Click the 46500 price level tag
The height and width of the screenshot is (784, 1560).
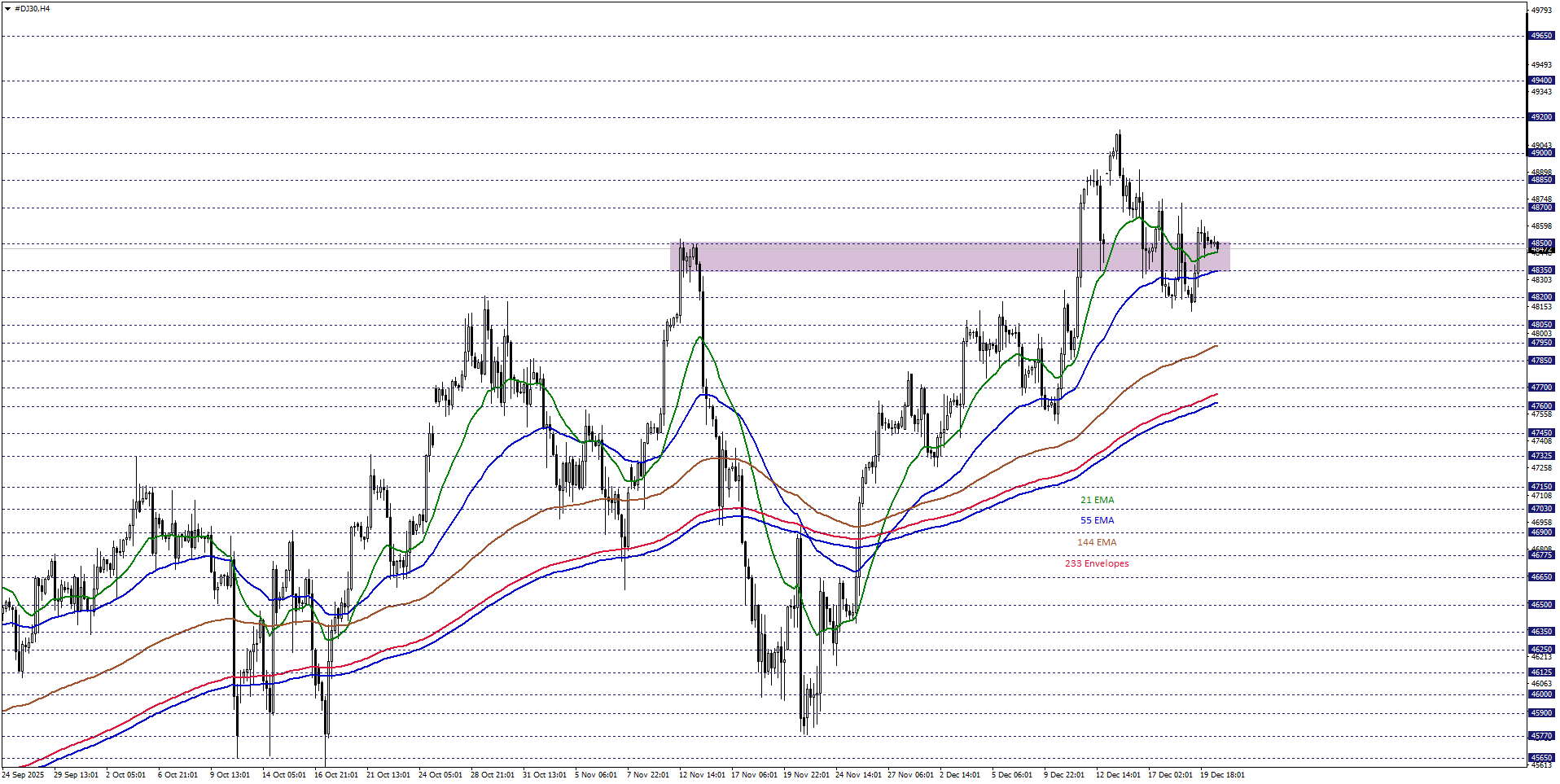pos(1540,605)
